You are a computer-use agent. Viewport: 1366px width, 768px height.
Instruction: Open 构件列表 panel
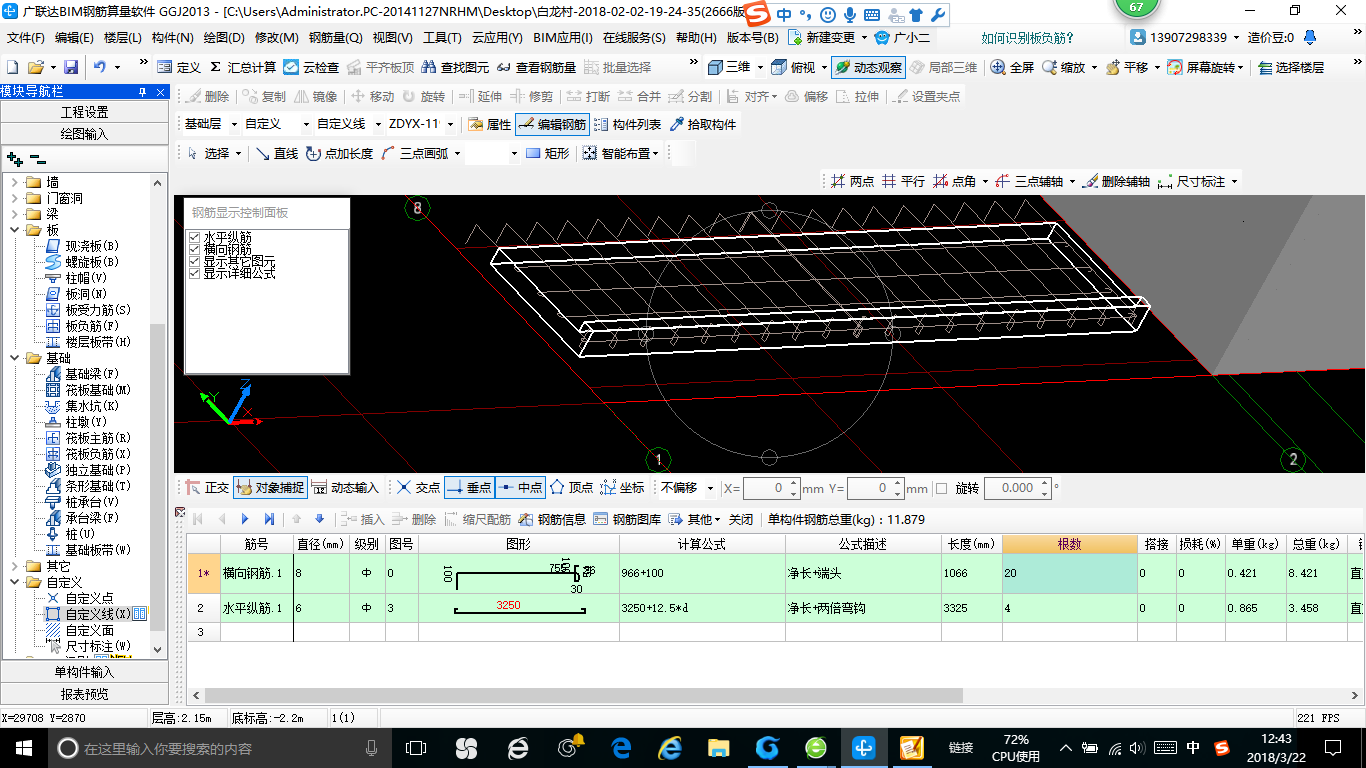click(x=627, y=125)
